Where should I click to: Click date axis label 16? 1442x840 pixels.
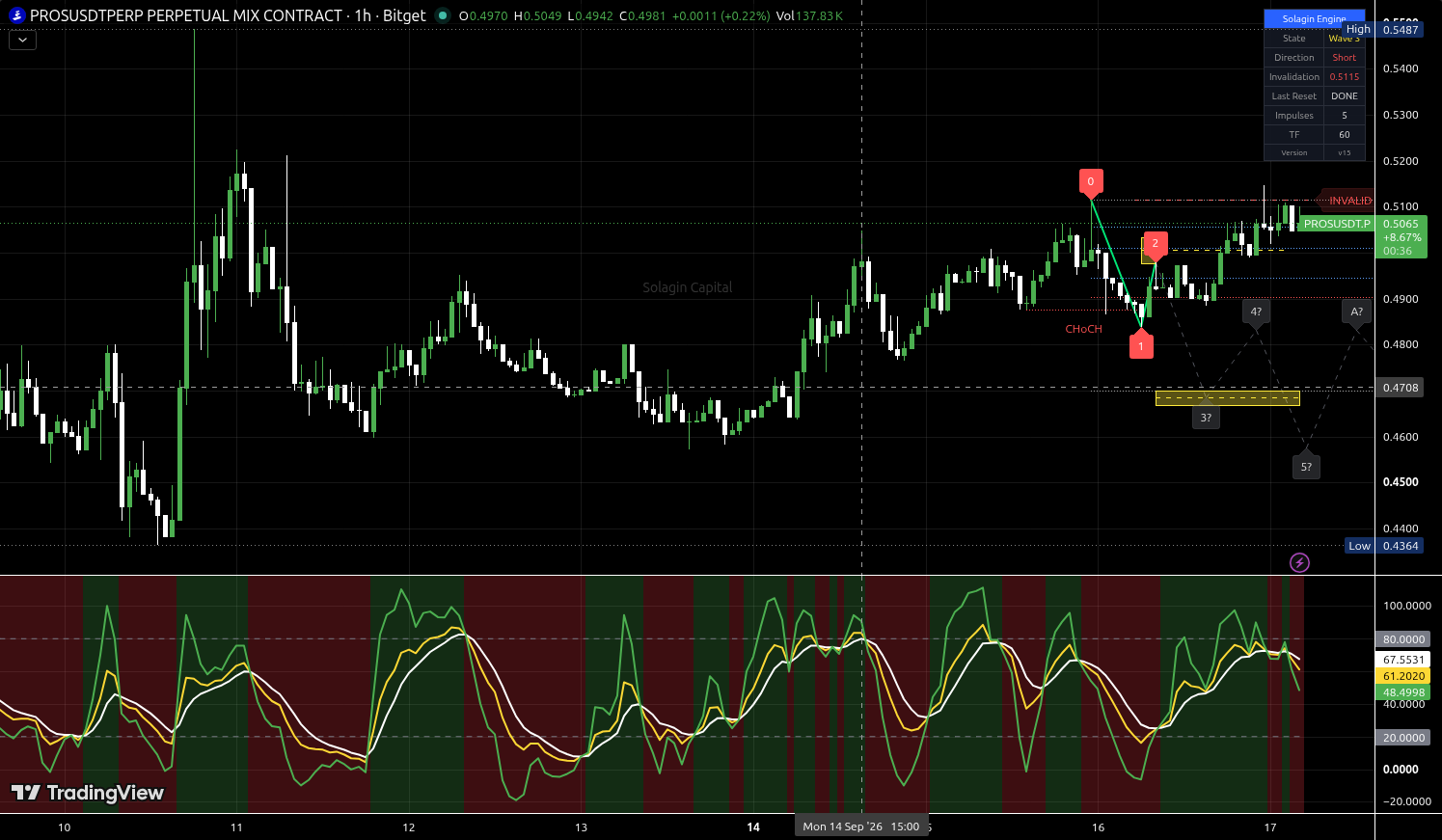coord(1098,827)
